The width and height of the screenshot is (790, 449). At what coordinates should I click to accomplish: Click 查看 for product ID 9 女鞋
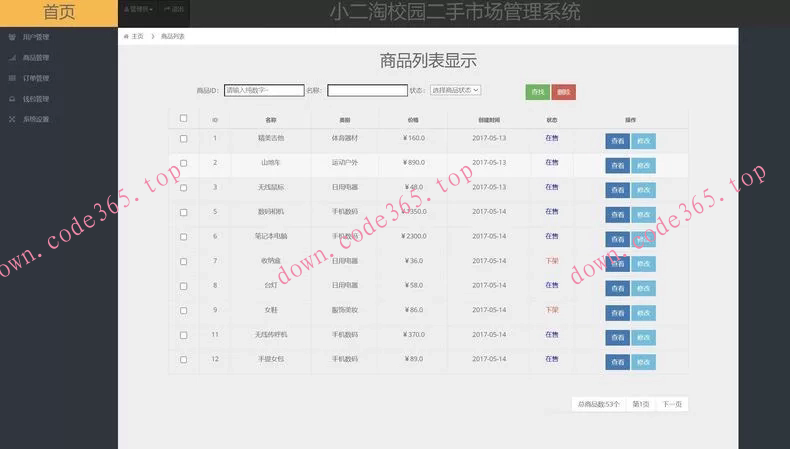(618, 313)
